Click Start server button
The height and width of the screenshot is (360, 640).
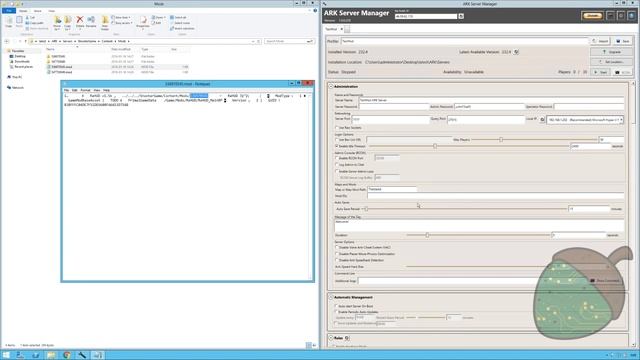(x=601, y=72)
